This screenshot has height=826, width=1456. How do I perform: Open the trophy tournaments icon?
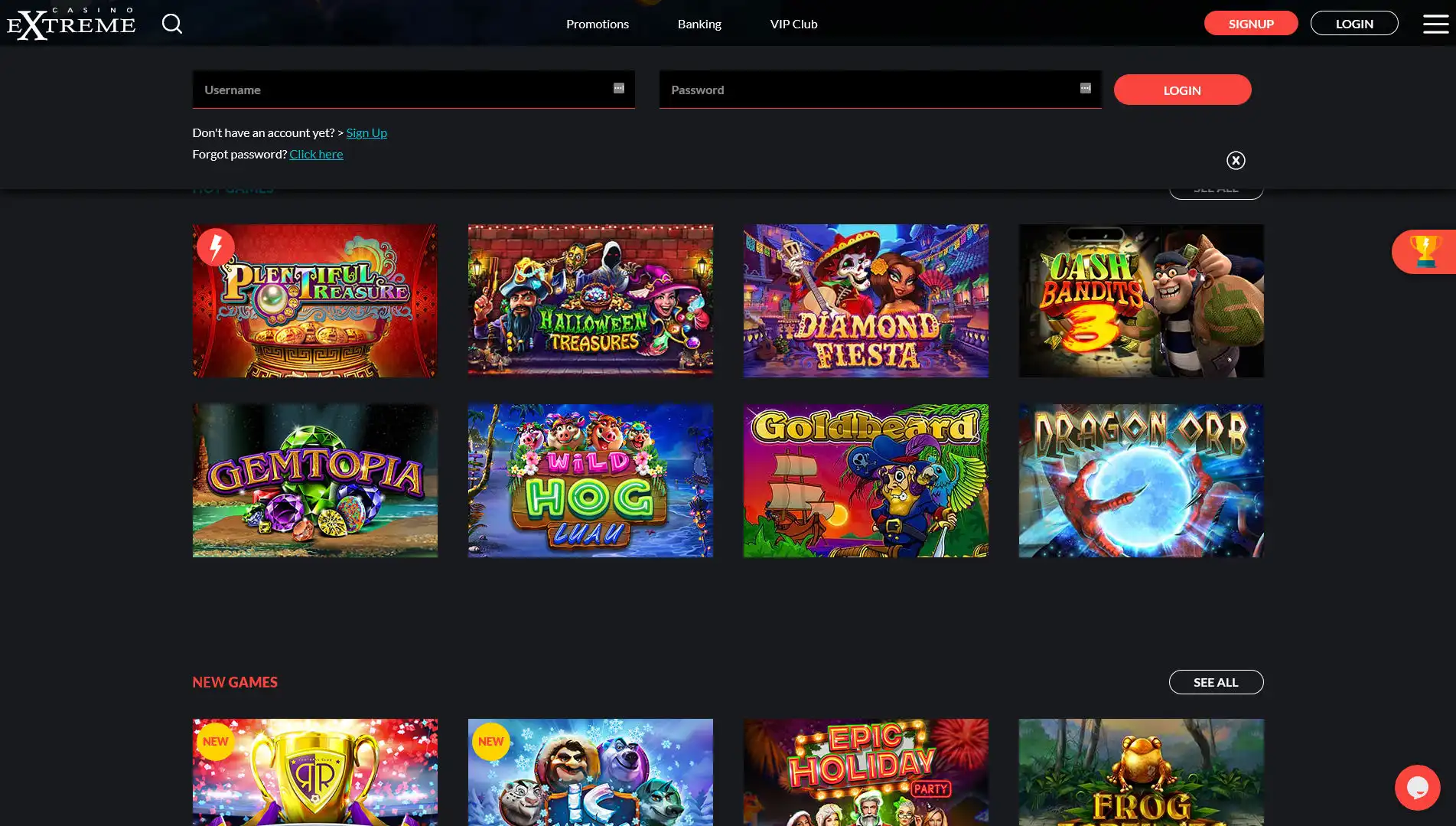pos(1425,250)
